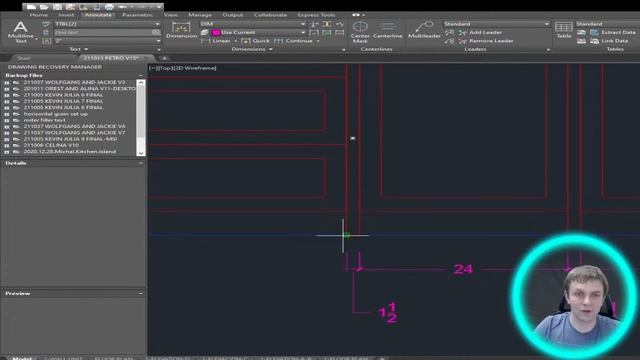Open the Continue dimension dropdown arrow
The width and height of the screenshot is (640, 360).
318,41
